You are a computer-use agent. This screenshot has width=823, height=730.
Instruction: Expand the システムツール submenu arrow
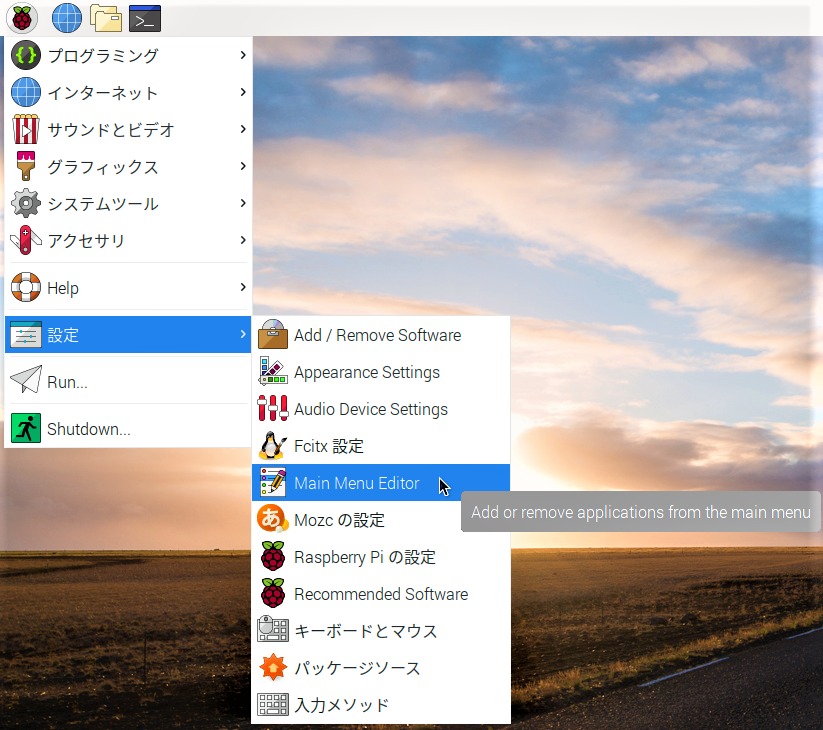(242, 203)
